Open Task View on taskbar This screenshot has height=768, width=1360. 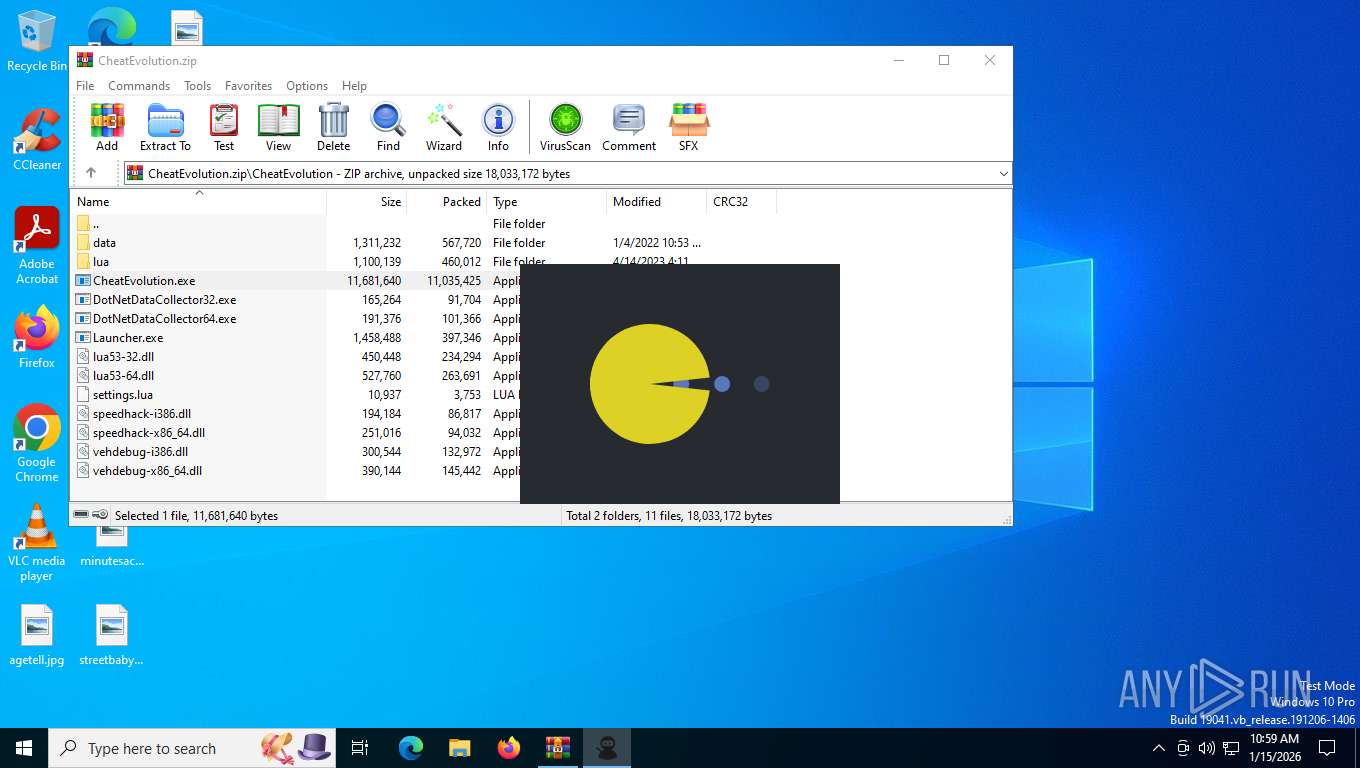(x=360, y=748)
